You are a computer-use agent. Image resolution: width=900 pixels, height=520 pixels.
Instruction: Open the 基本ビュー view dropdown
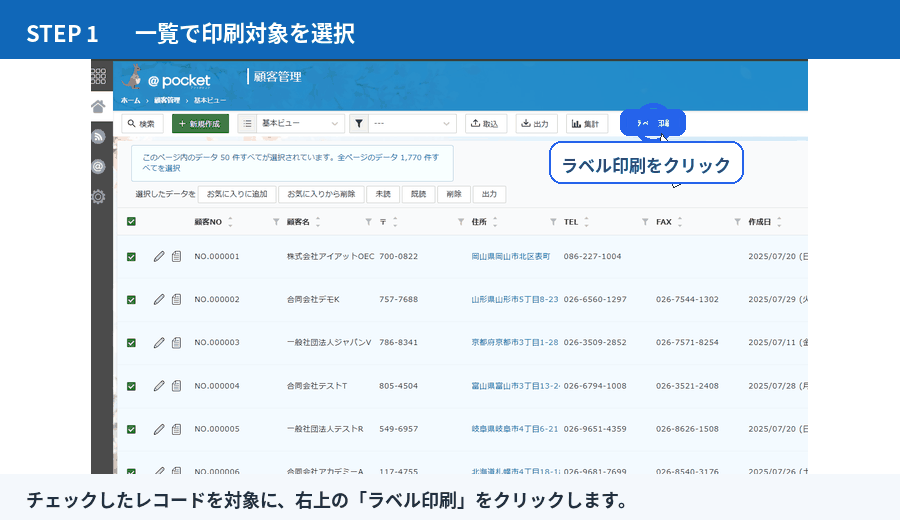pyautogui.click(x=300, y=123)
